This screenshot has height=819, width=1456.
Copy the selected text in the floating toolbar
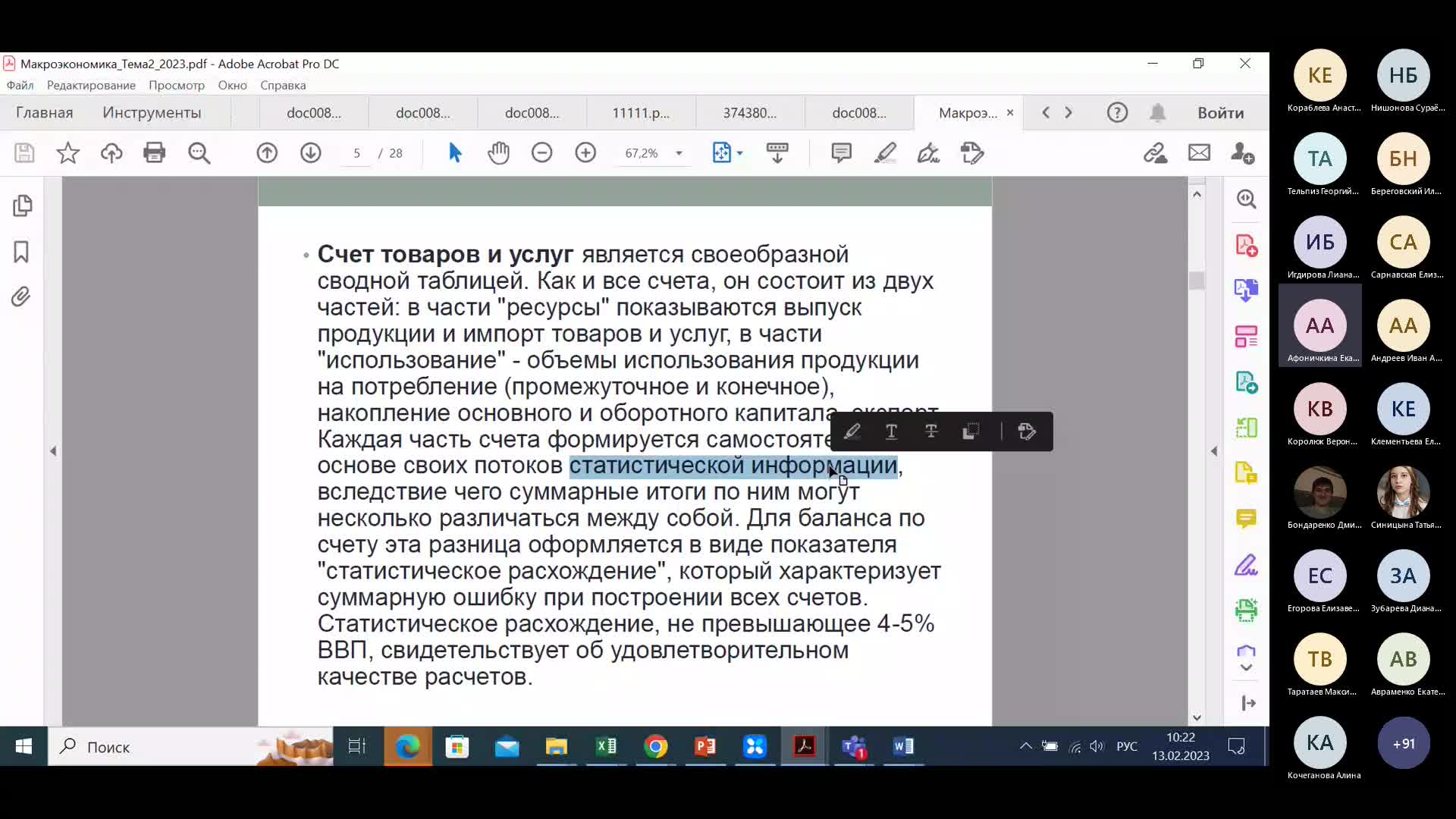coord(971,431)
